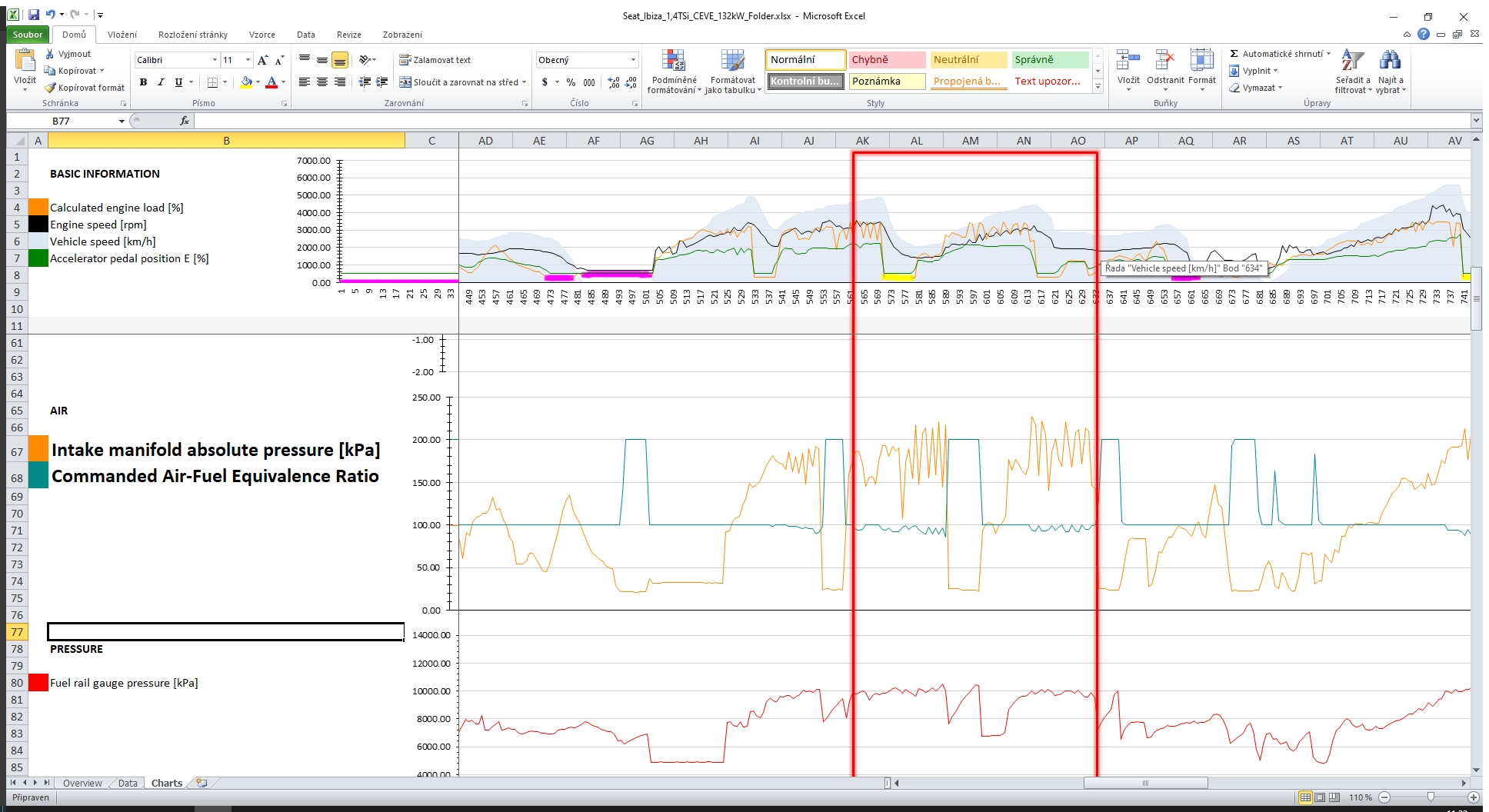Click the formula bar input field
The height and width of the screenshot is (812, 1489).
pyautogui.click(x=831, y=121)
